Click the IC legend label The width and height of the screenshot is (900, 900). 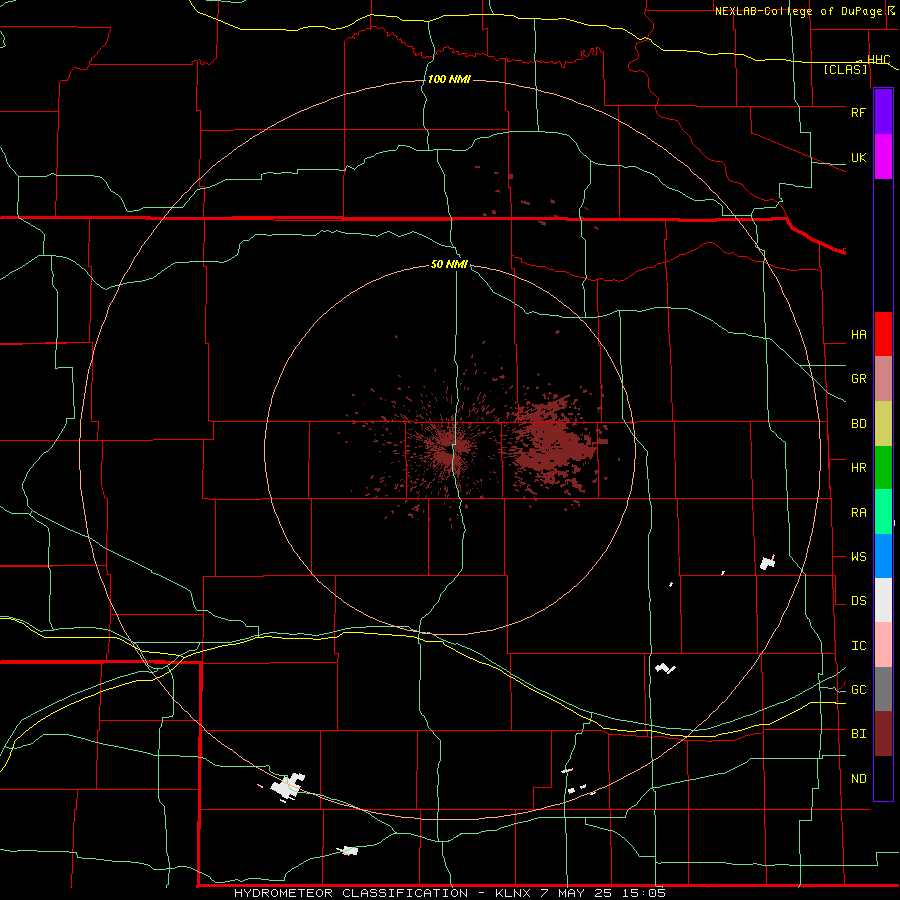coord(858,645)
